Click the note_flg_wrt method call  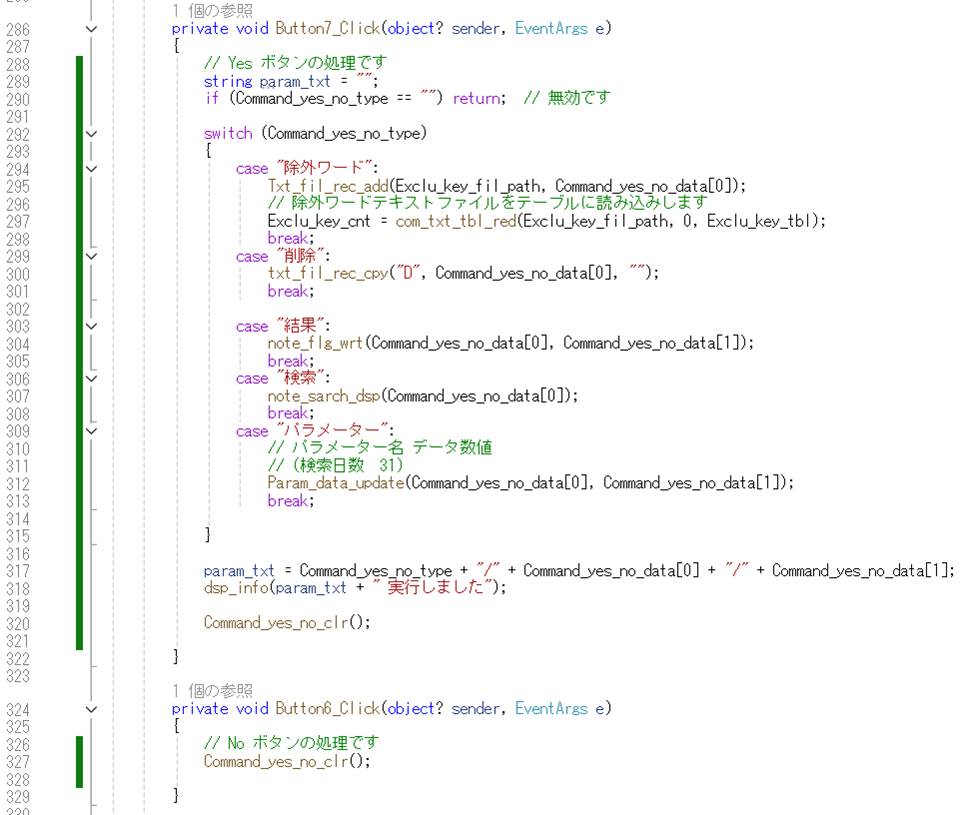315,343
